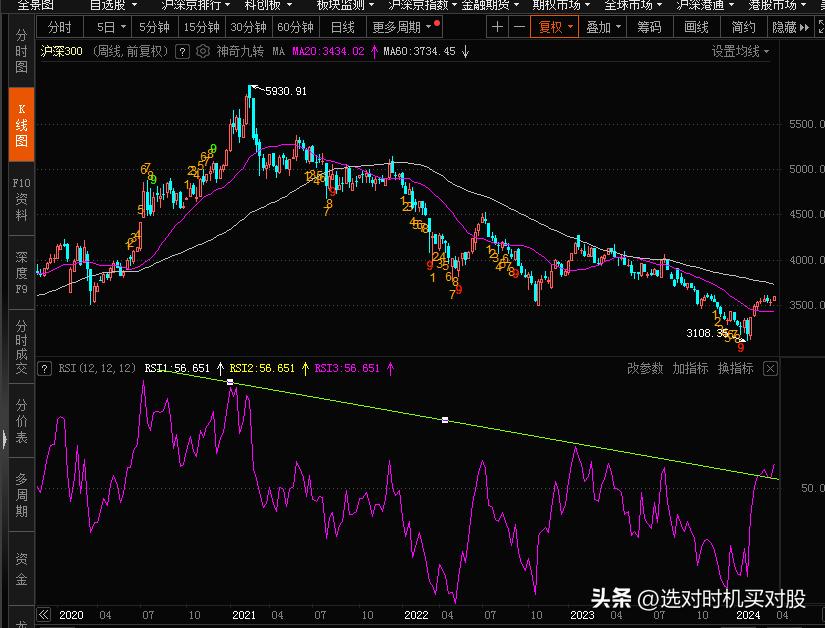Switch to 5分钟 period tab

pos(154,27)
